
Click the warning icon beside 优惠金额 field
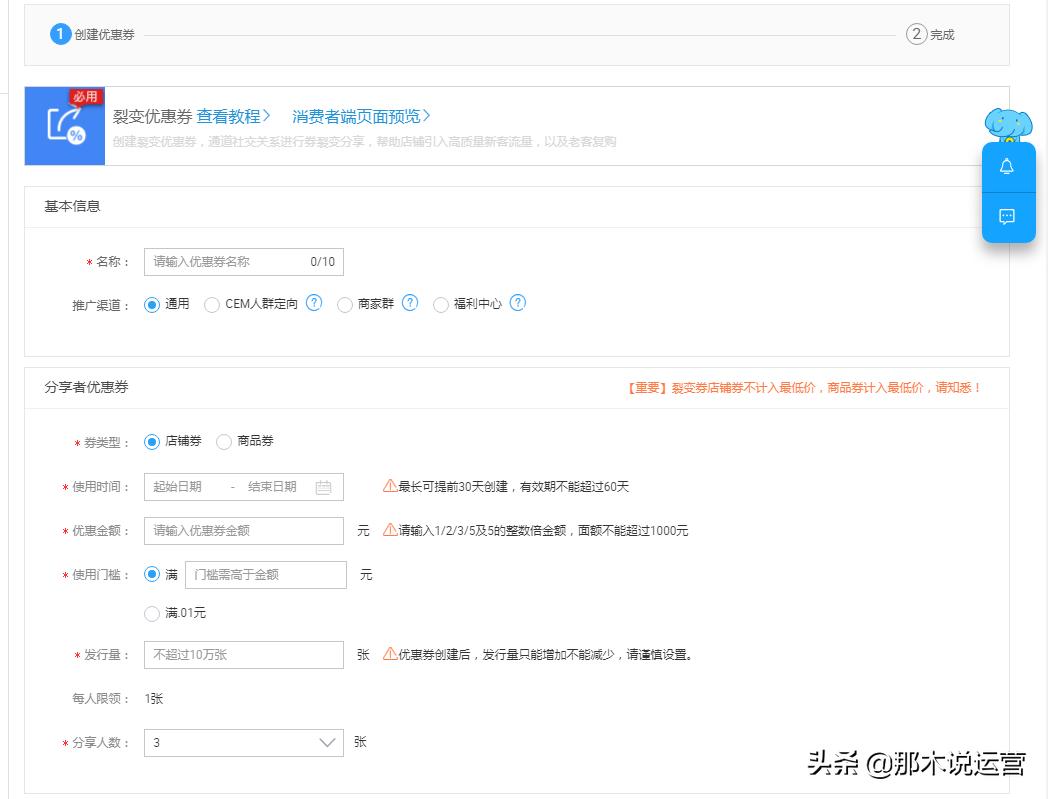point(390,531)
